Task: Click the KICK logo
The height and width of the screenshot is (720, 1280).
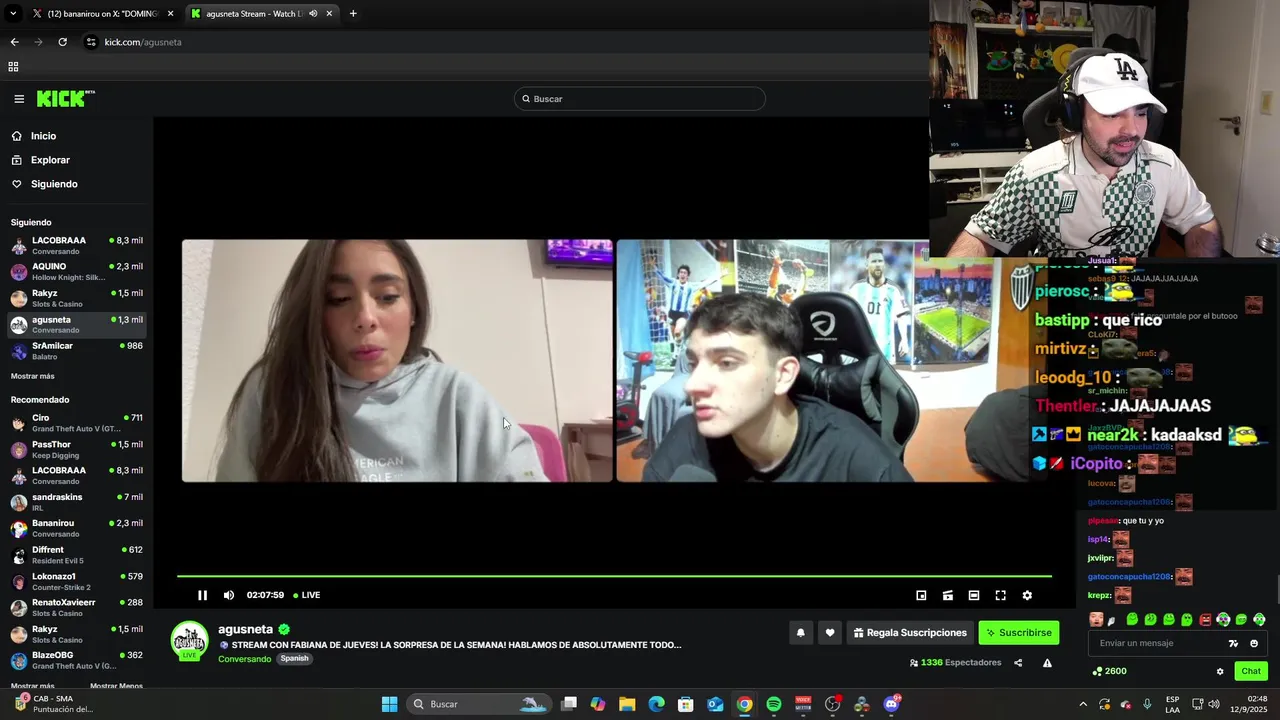Action: click(x=65, y=98)
